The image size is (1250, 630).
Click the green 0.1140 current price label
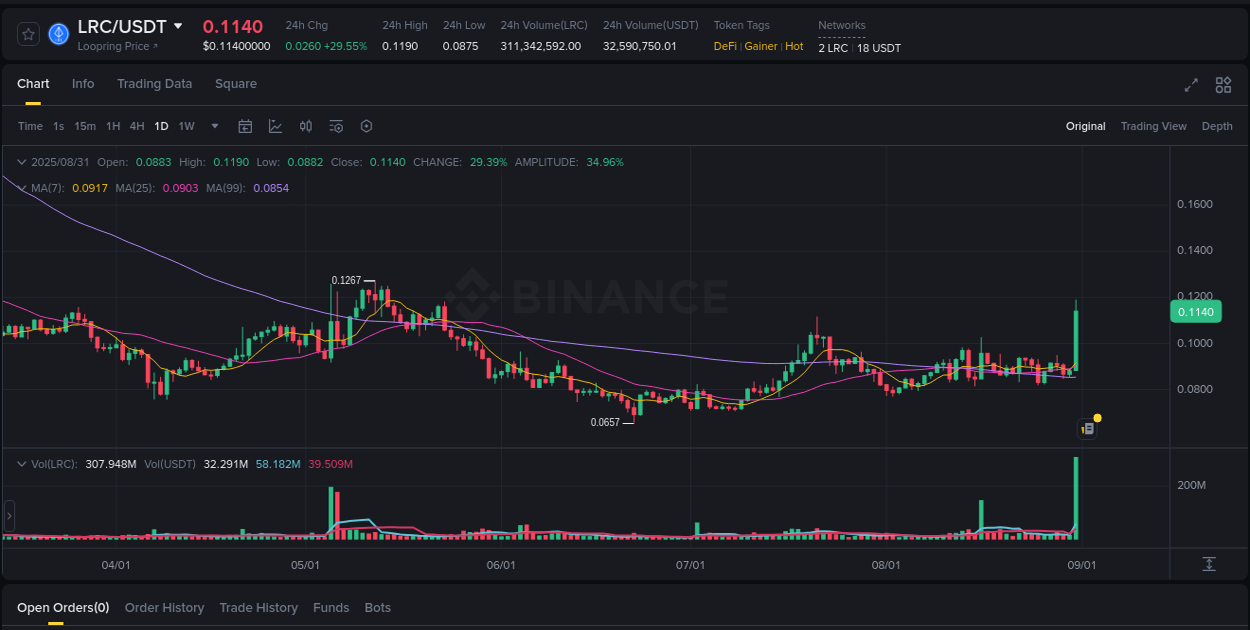pos(1196,311)
